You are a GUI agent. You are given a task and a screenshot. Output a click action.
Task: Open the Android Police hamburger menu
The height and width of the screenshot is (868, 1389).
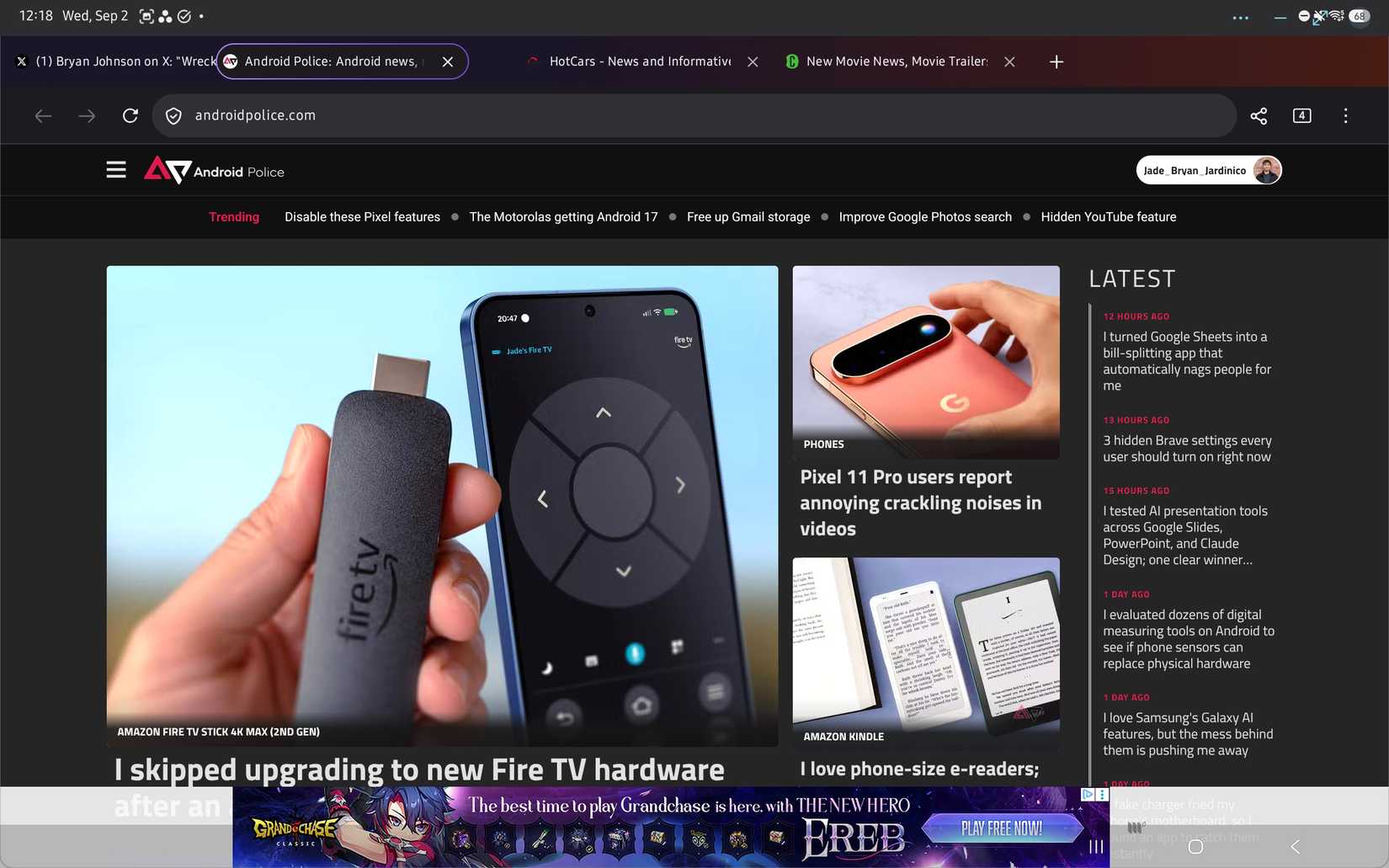(x=116, y=170)
